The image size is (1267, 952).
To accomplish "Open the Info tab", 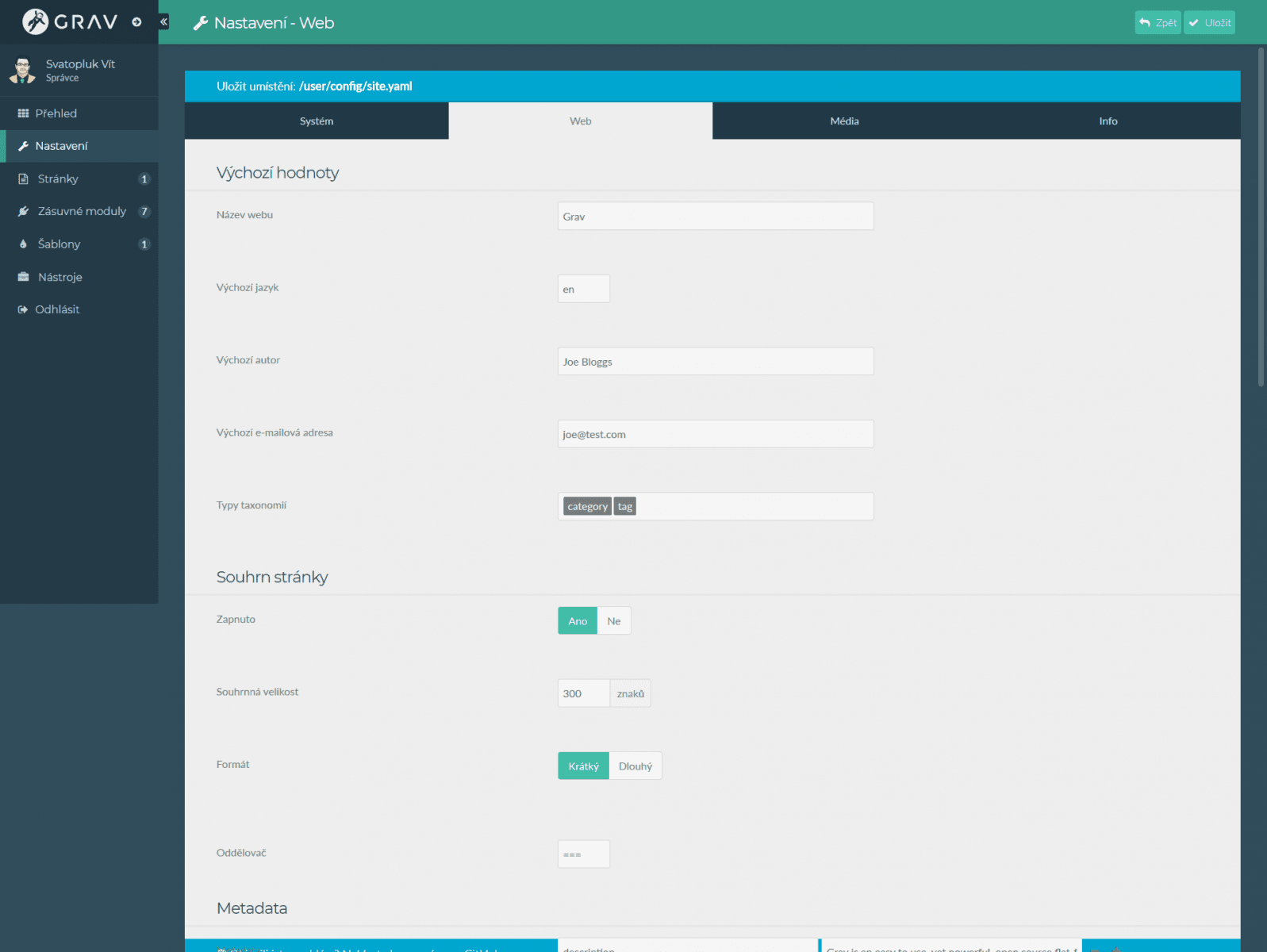I will (x=1108, y=121).
